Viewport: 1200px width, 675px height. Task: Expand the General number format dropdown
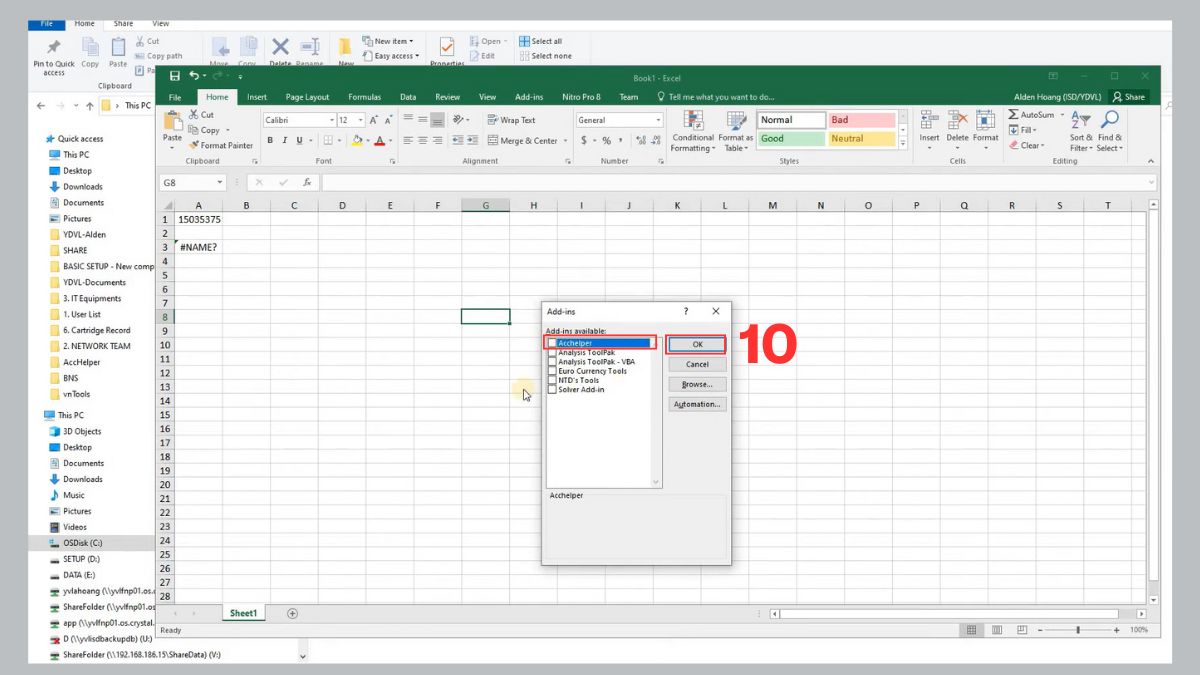pyautogui.click(x=658, y=120)
